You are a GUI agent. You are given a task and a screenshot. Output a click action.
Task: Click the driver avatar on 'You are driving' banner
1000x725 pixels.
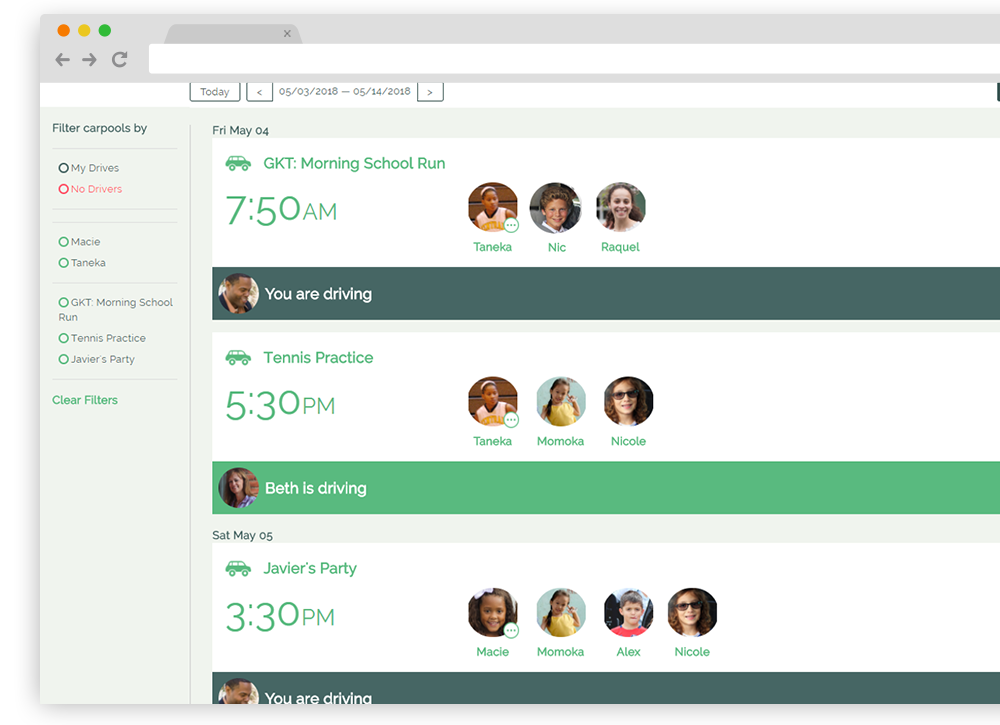pos(238,294)
